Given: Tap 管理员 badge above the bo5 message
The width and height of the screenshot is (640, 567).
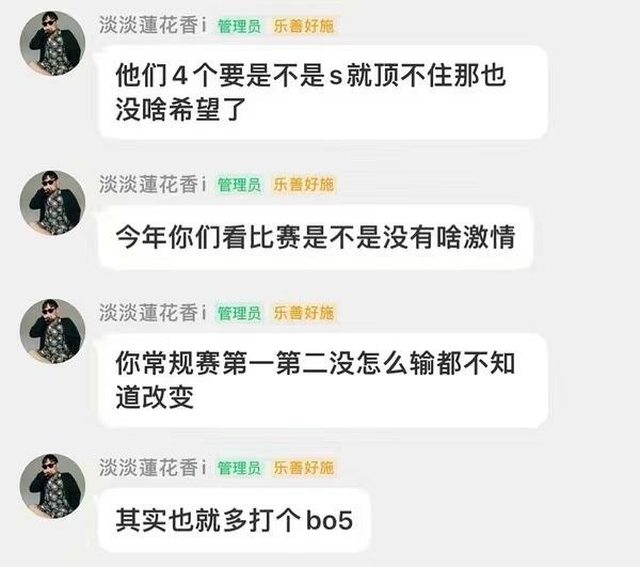Looking at the screenshot, I should tap(239, 468).
